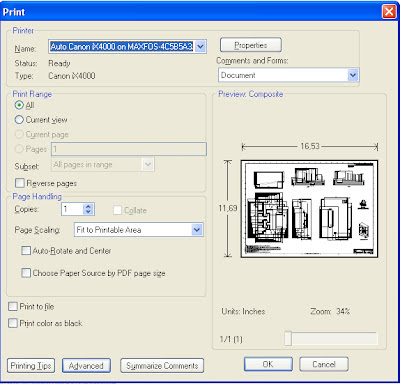
Task: Confirm printing with OK
Action: (268, 364)
